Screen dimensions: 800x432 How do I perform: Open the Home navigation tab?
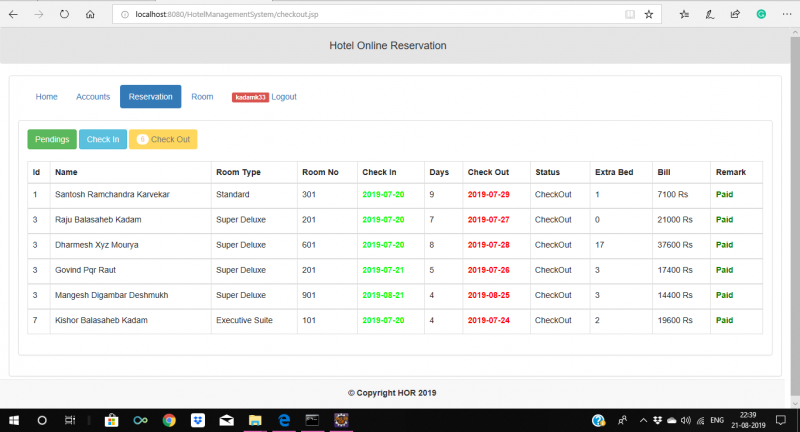click(46, 97)
